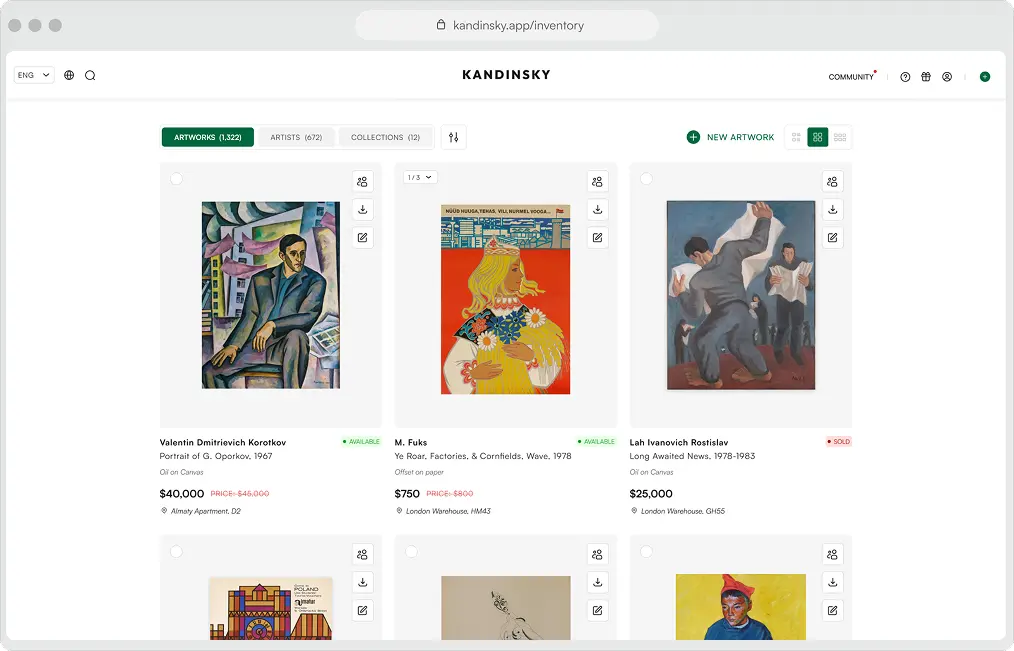Click the $25,000 price

pyautogui.click(x=651, y=493)
